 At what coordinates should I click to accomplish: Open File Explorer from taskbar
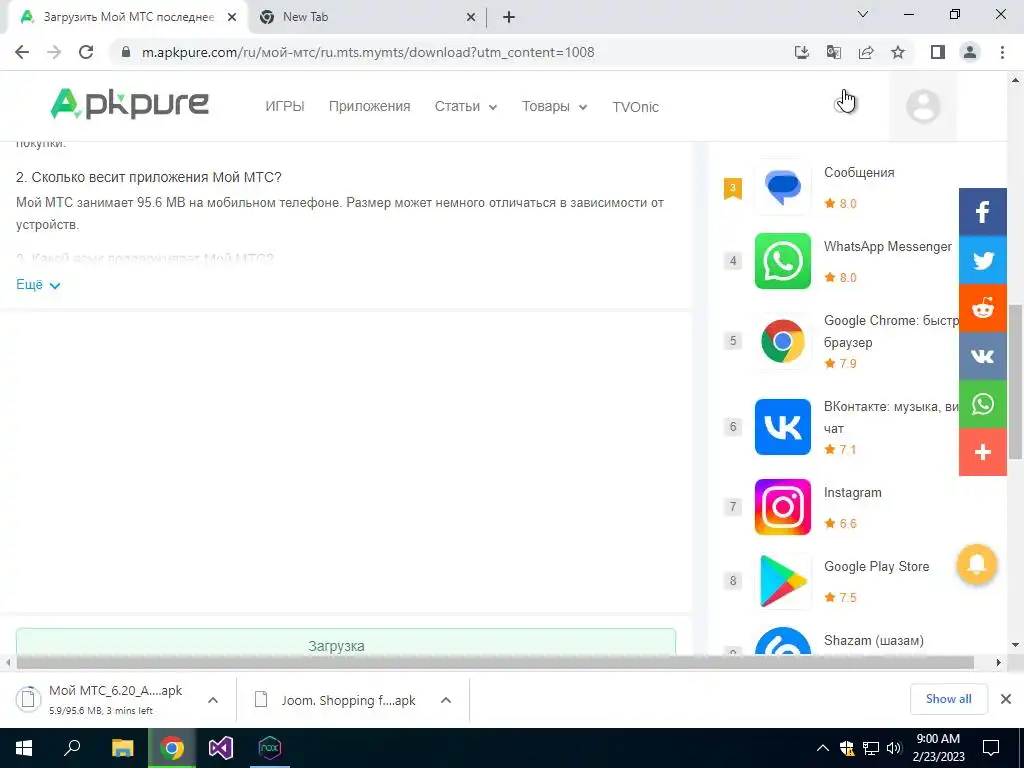pyautogui.click(x=123, y=748)
